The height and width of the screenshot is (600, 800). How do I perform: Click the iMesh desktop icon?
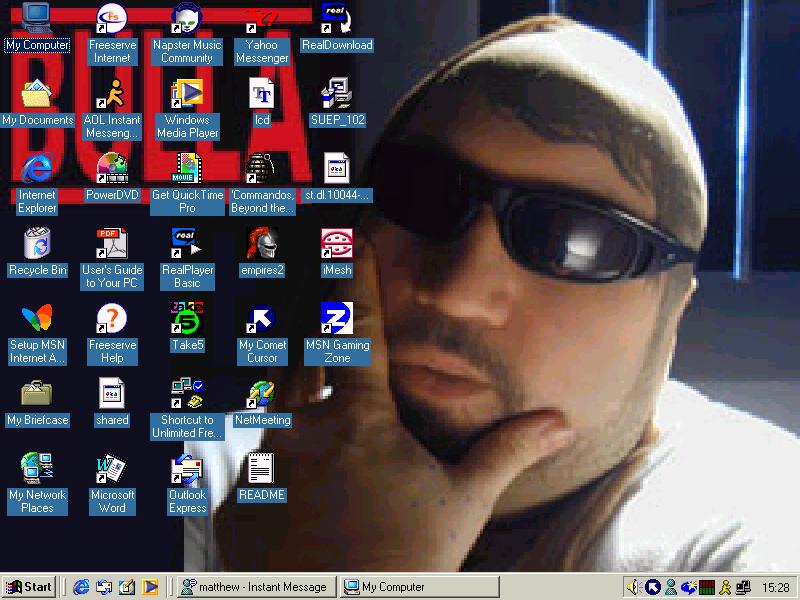pyautogui.click(x=336, y=244)
